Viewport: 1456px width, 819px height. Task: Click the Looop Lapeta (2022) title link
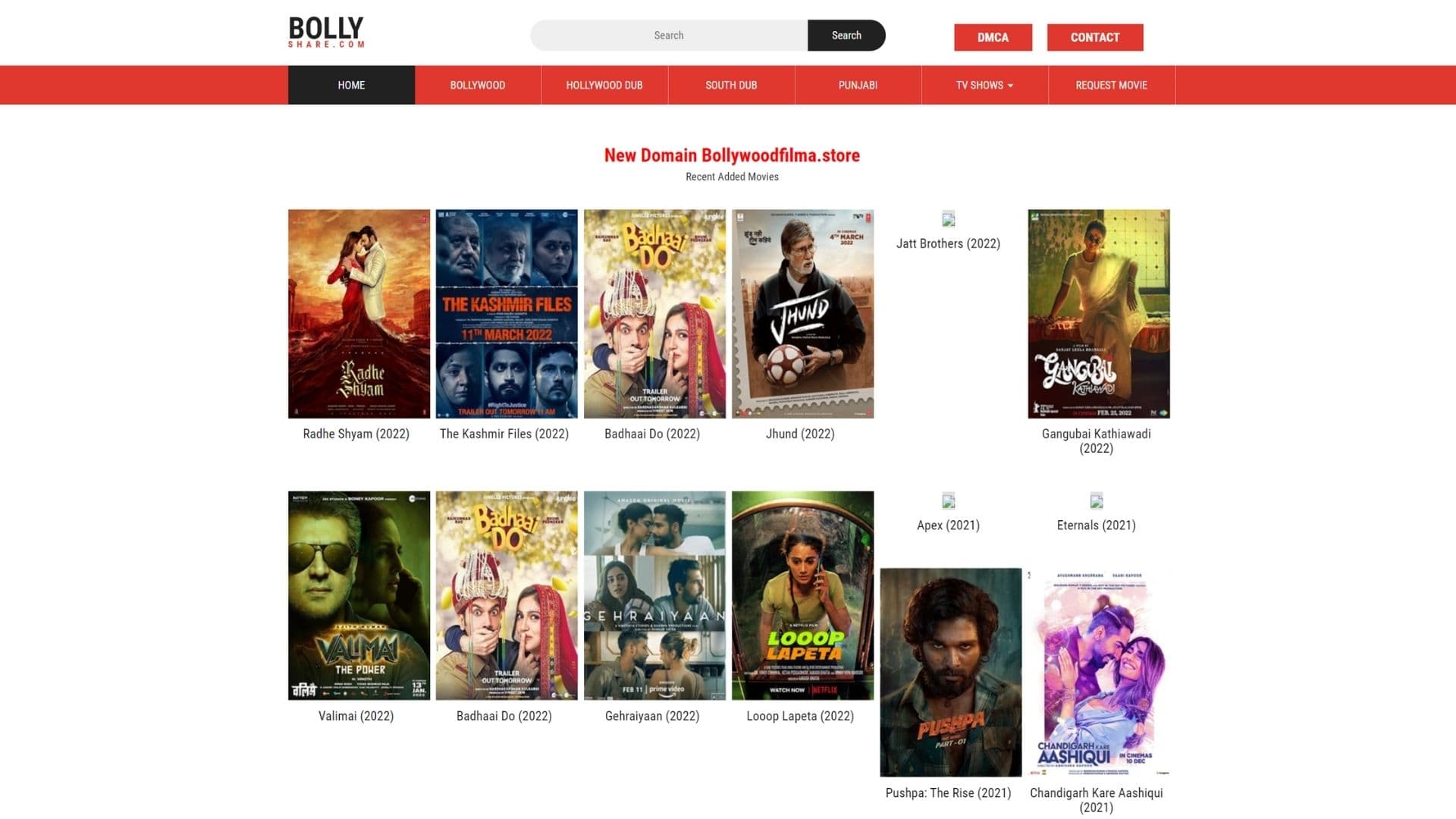pyautogui.click(x=800, y=716)
